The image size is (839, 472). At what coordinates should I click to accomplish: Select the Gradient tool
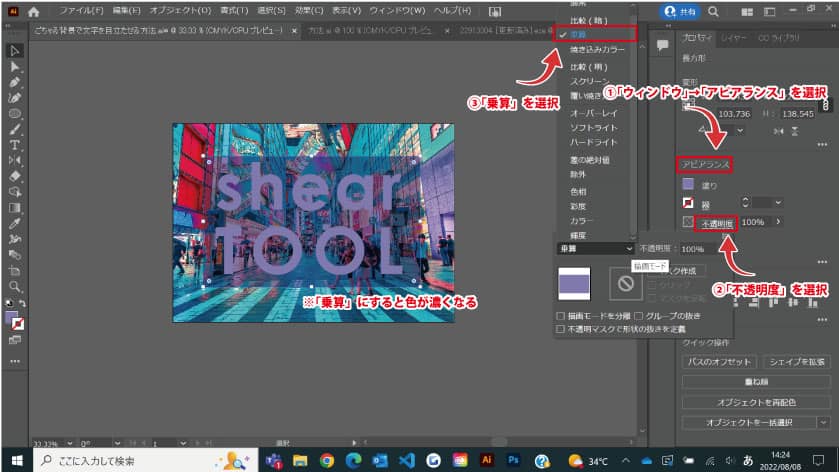[x=14, y=208]
